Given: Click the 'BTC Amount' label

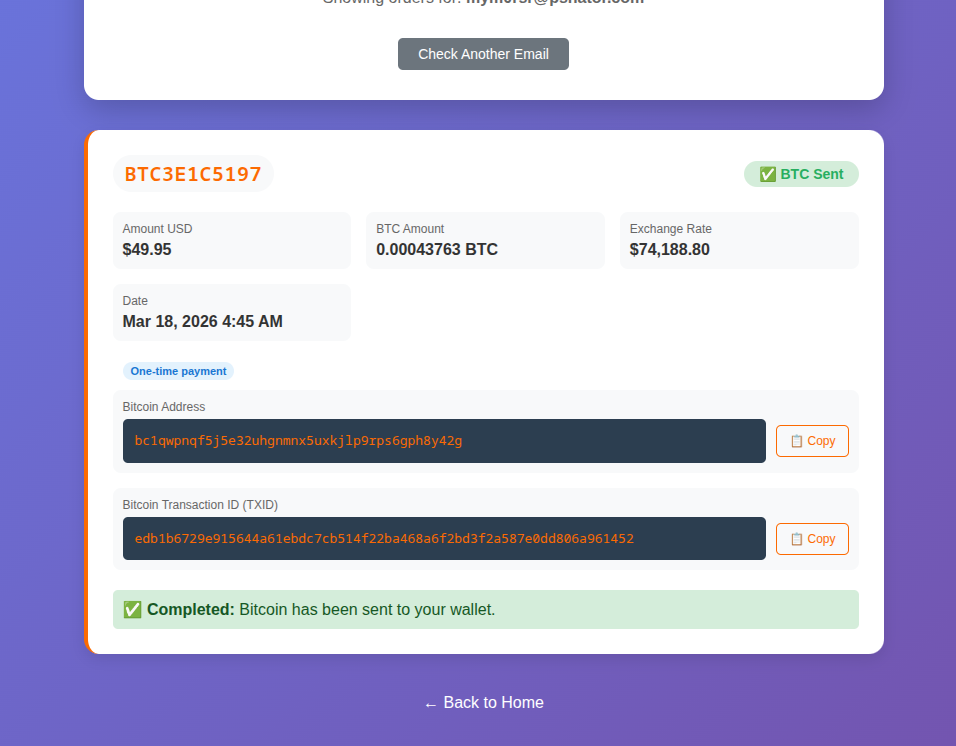Looking at the screenshot, I should pos(410,229).
